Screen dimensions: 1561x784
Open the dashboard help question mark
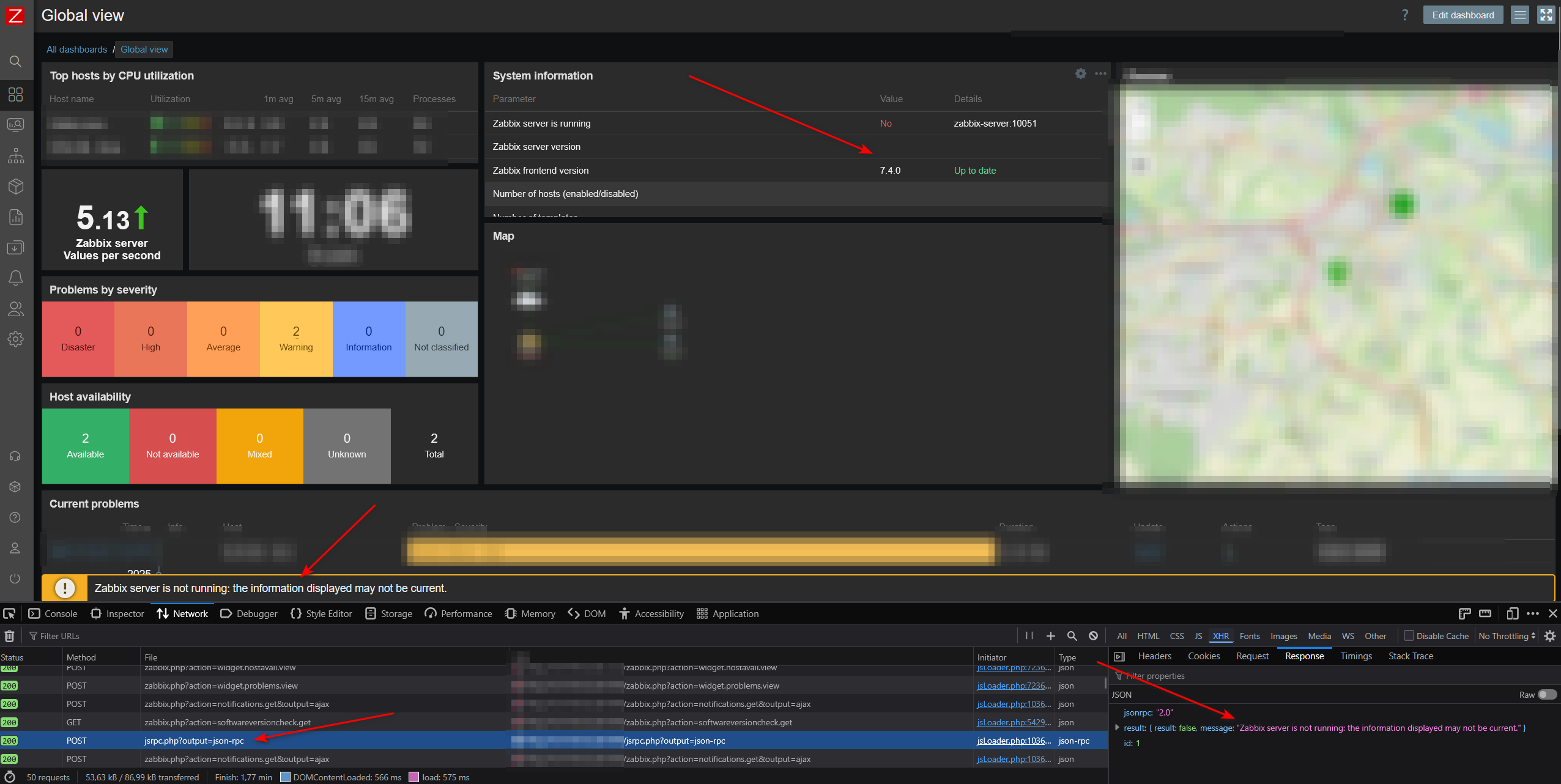pyautogui.click(x=1405, y=15)
